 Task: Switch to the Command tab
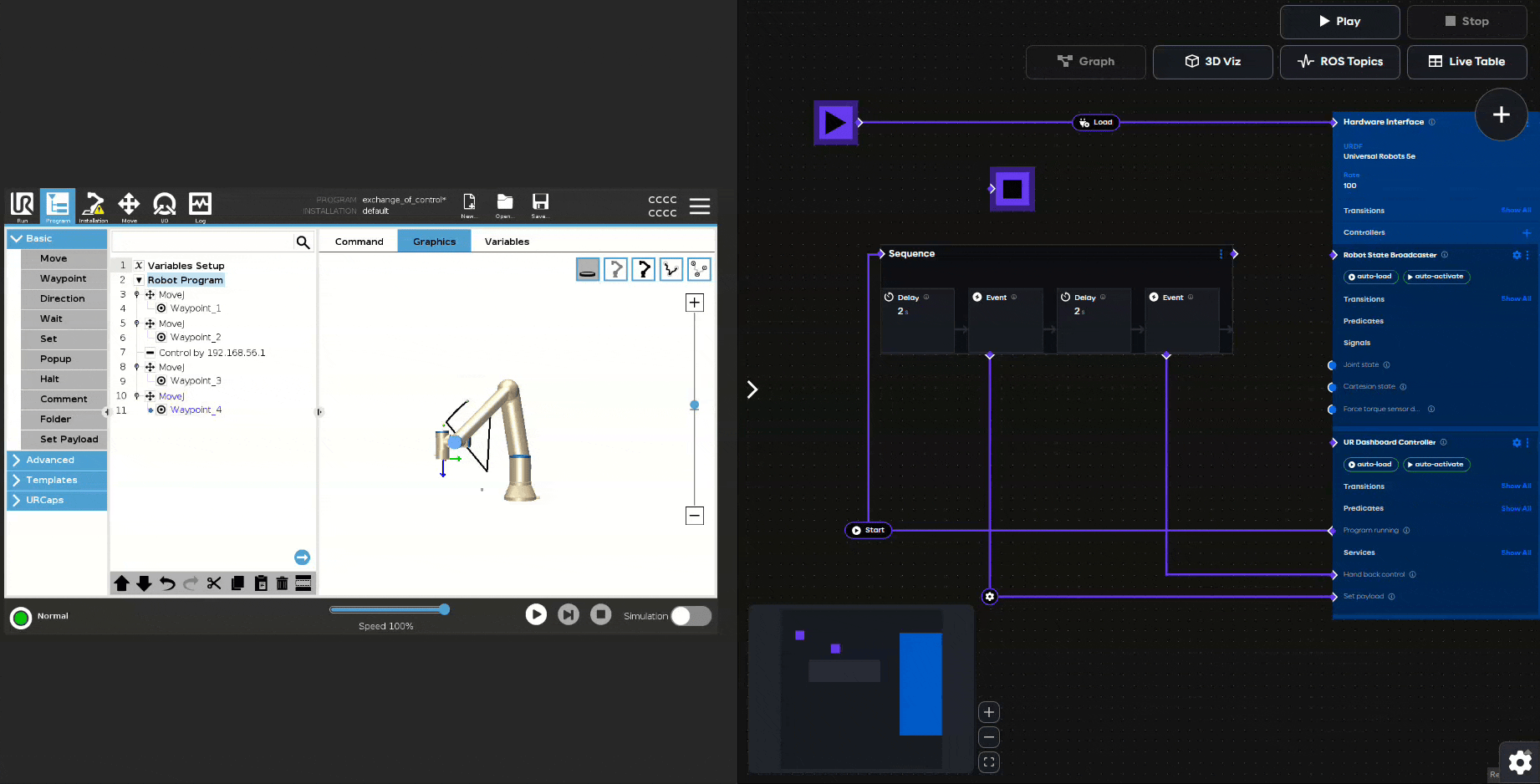coord(359,242)
